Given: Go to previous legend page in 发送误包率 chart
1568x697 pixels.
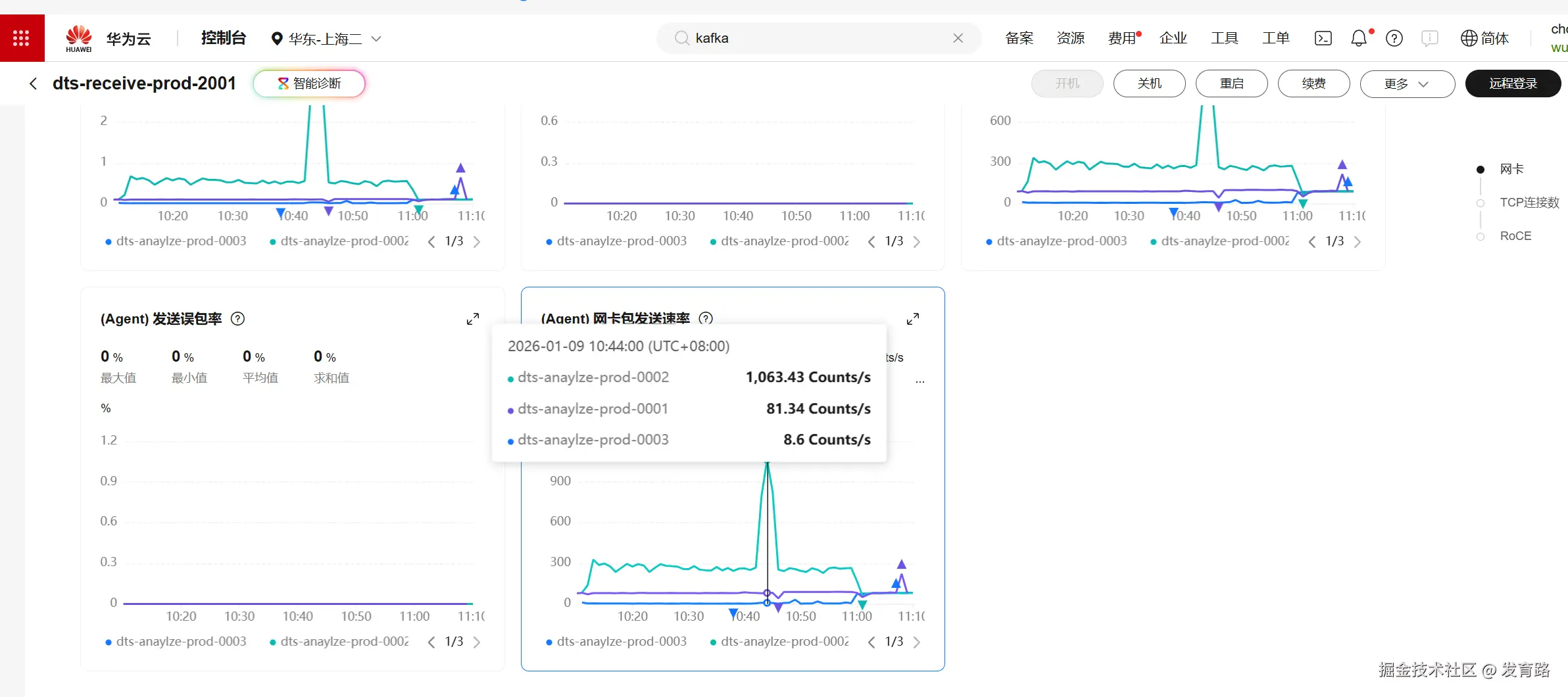Looking at the screenshot, I should coord(431,642).
